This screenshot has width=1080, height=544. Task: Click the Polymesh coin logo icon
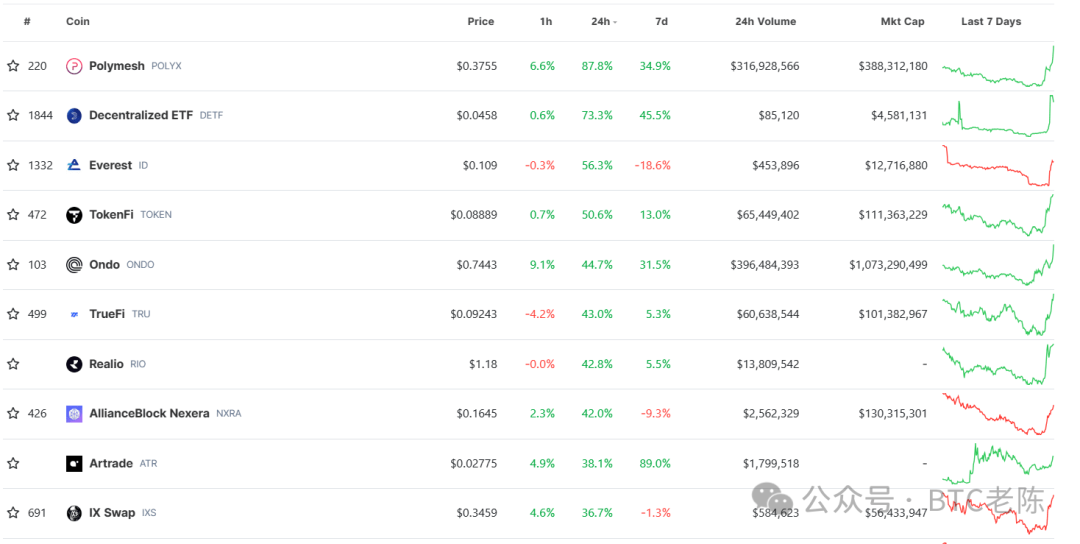coord(74,66)
